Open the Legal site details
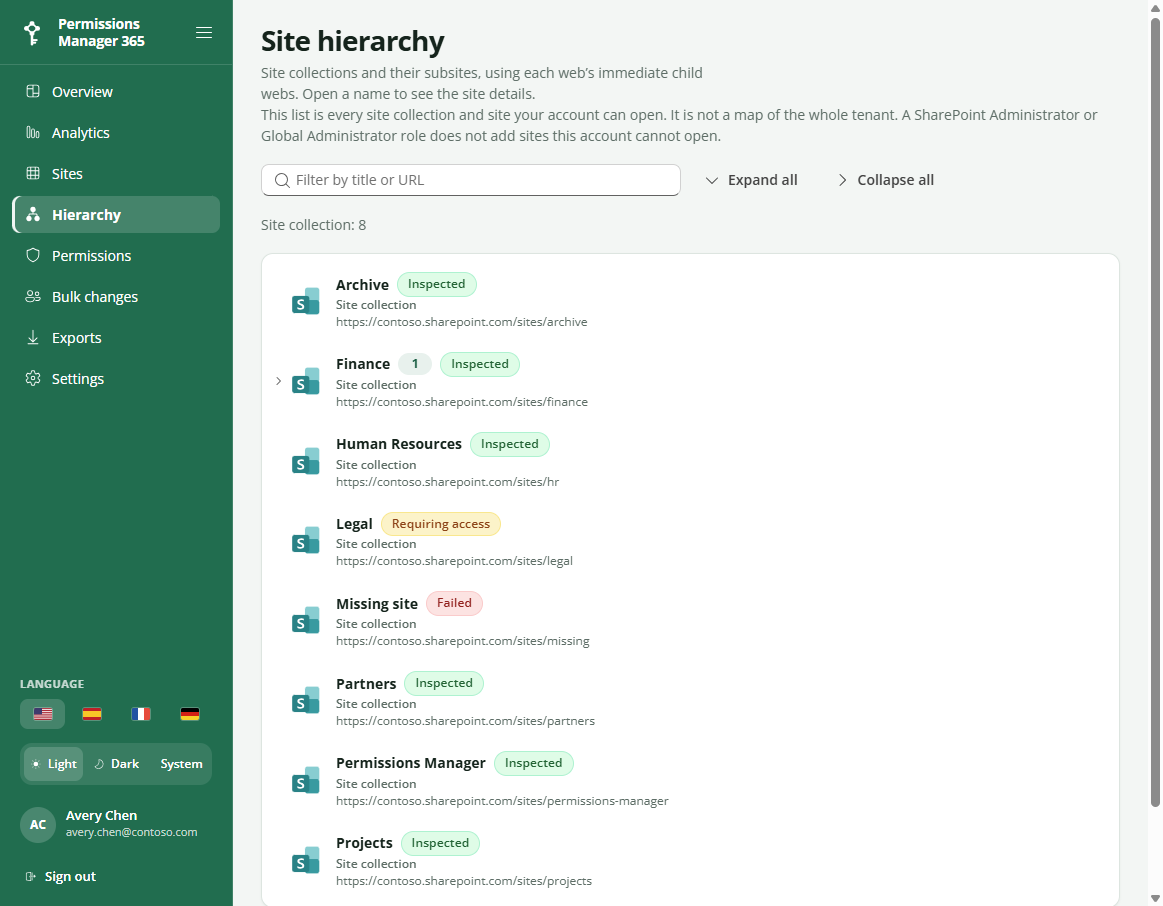The image size is (1163, 906). (x=354, y=523)
